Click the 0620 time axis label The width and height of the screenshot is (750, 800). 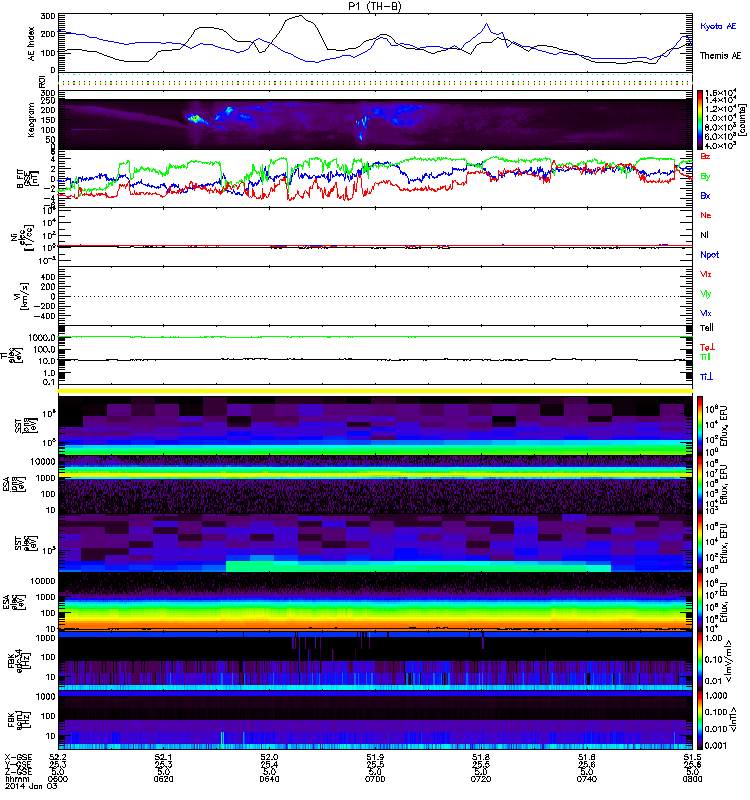[x=163, y=779]
